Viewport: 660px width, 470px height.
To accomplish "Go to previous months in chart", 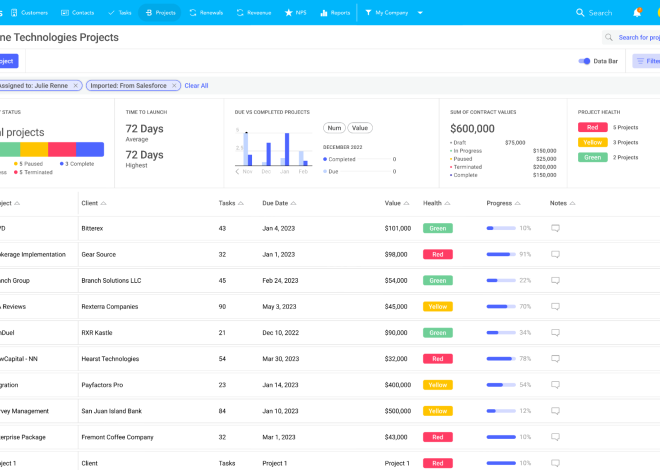I will 237,171.
